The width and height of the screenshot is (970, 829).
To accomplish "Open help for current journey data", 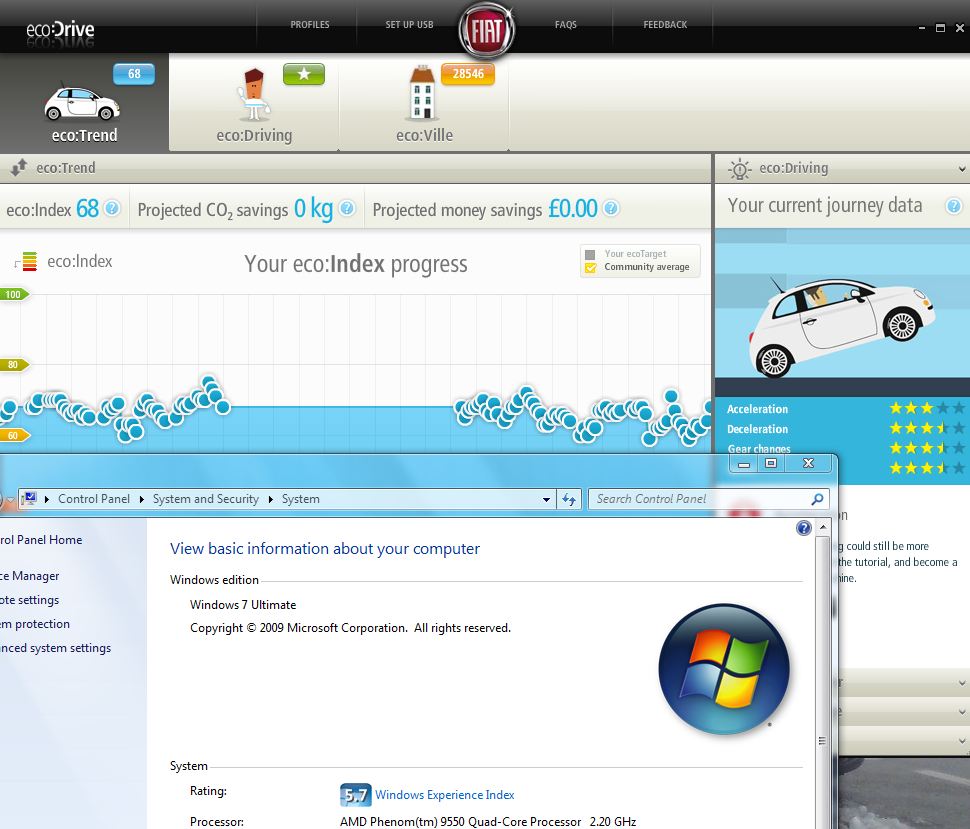I will [953, 206].
